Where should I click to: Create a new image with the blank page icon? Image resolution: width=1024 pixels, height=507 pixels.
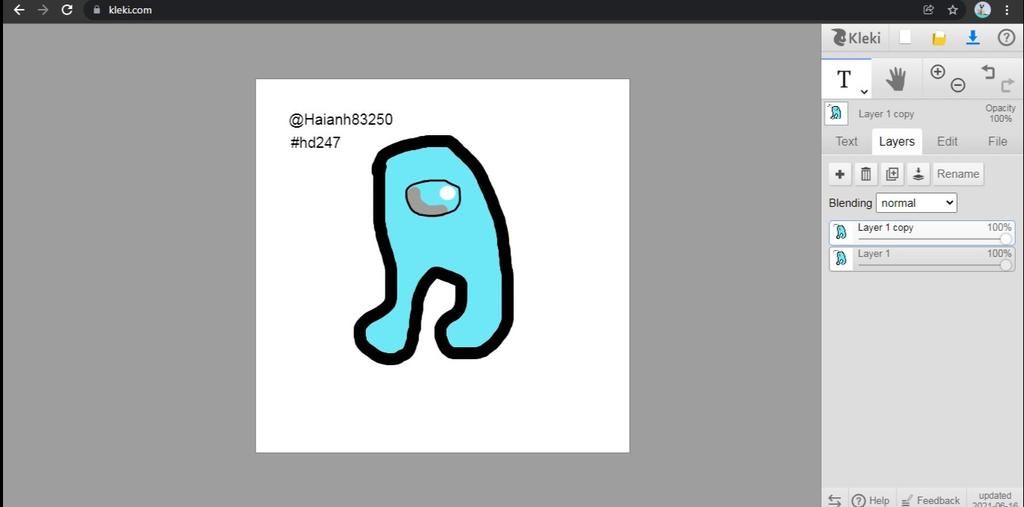pyautogui.click(x=905, y=38)
